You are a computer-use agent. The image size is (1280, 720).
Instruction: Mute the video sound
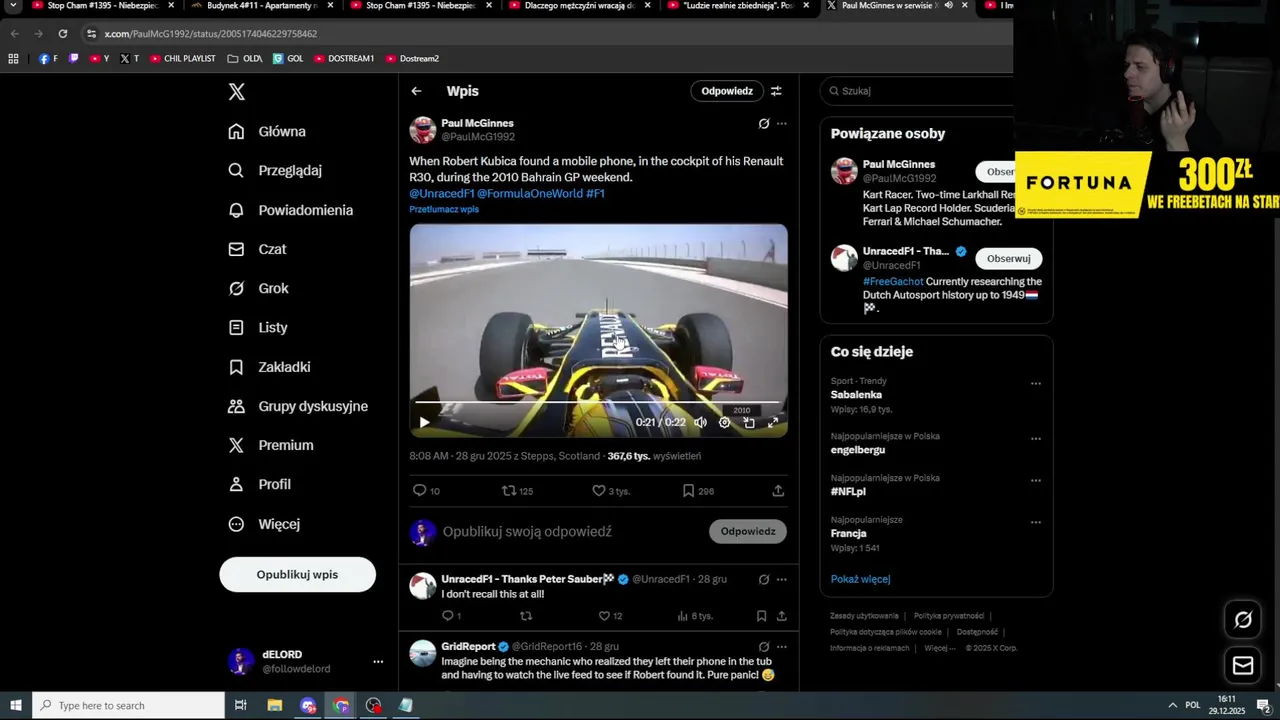[x=700, y=422]
